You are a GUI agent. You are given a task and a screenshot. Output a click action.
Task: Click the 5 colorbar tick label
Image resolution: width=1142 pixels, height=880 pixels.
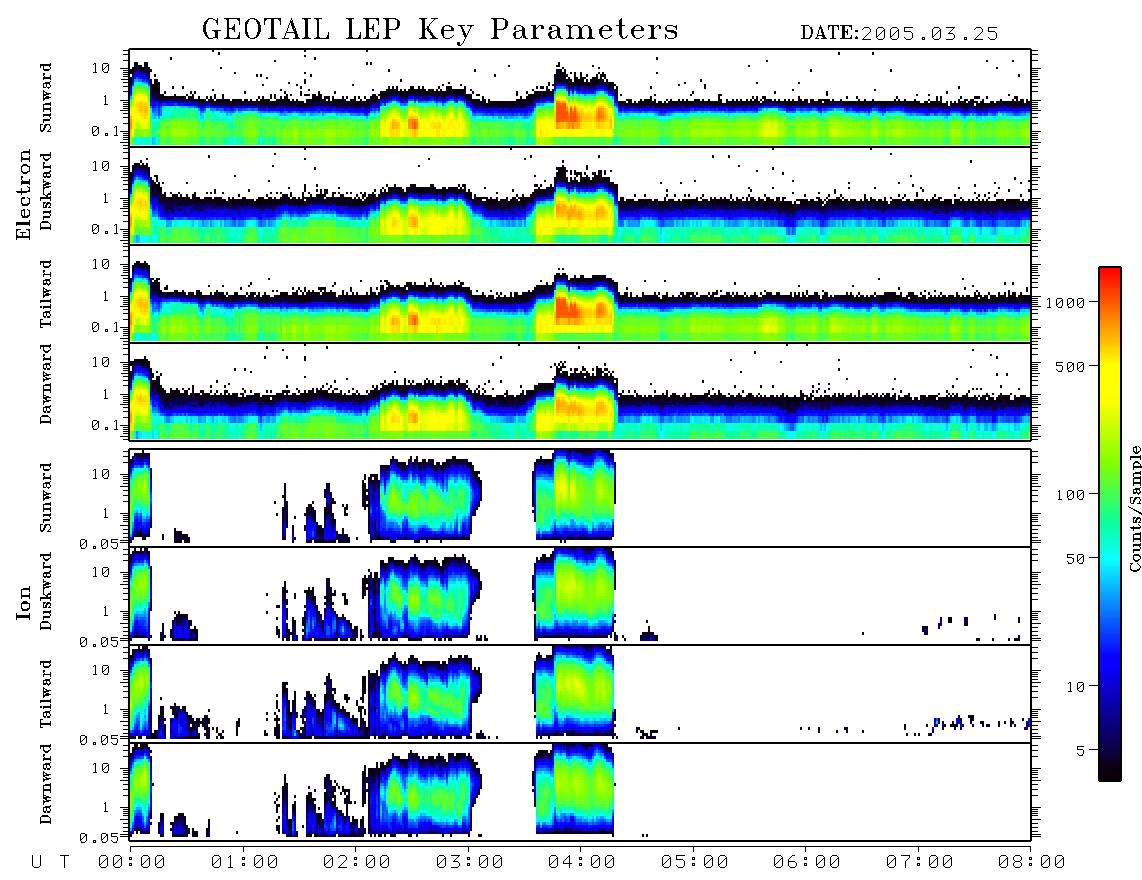point(1080,750)
